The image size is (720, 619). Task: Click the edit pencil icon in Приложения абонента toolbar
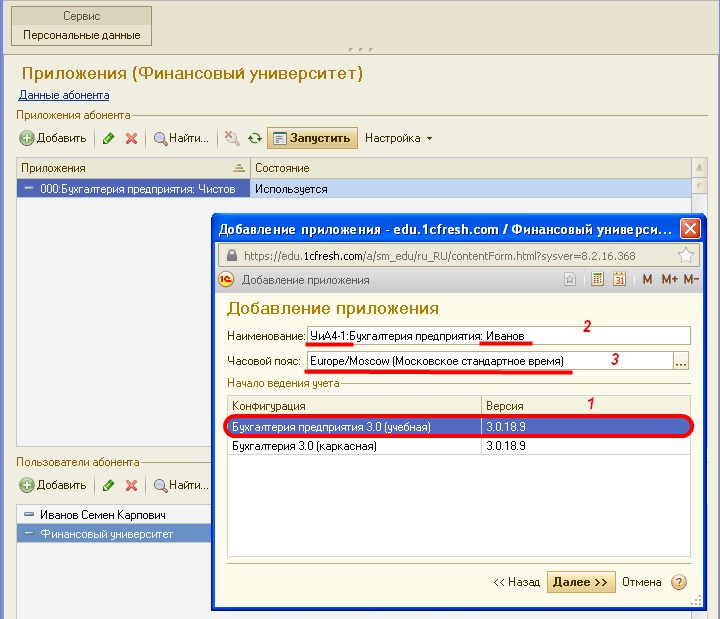click(x=109, y=138)
